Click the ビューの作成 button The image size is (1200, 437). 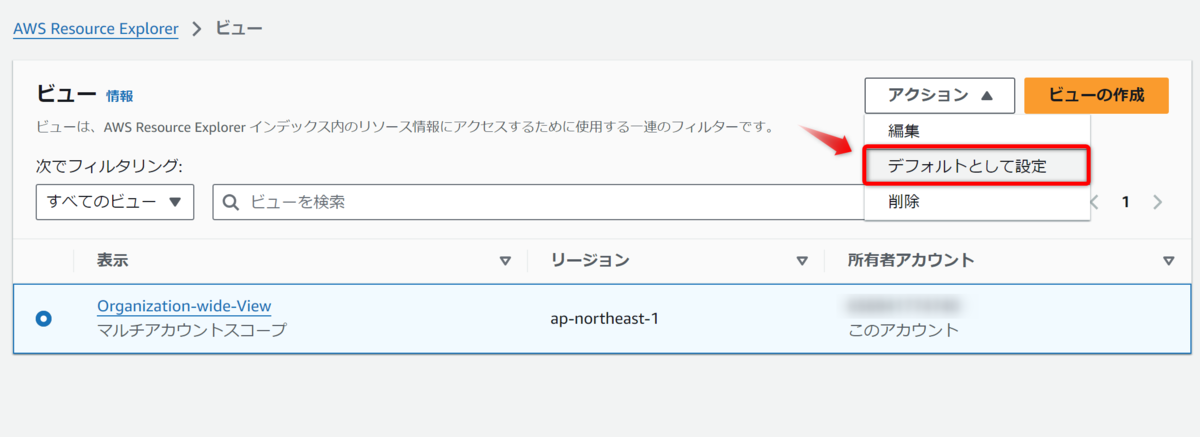(x=1096, y=96)
